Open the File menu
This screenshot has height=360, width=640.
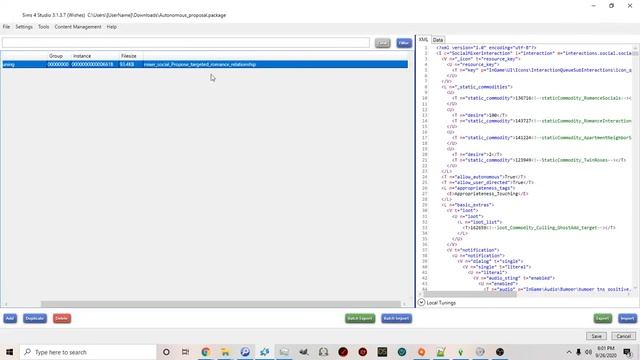pos(6,27)
